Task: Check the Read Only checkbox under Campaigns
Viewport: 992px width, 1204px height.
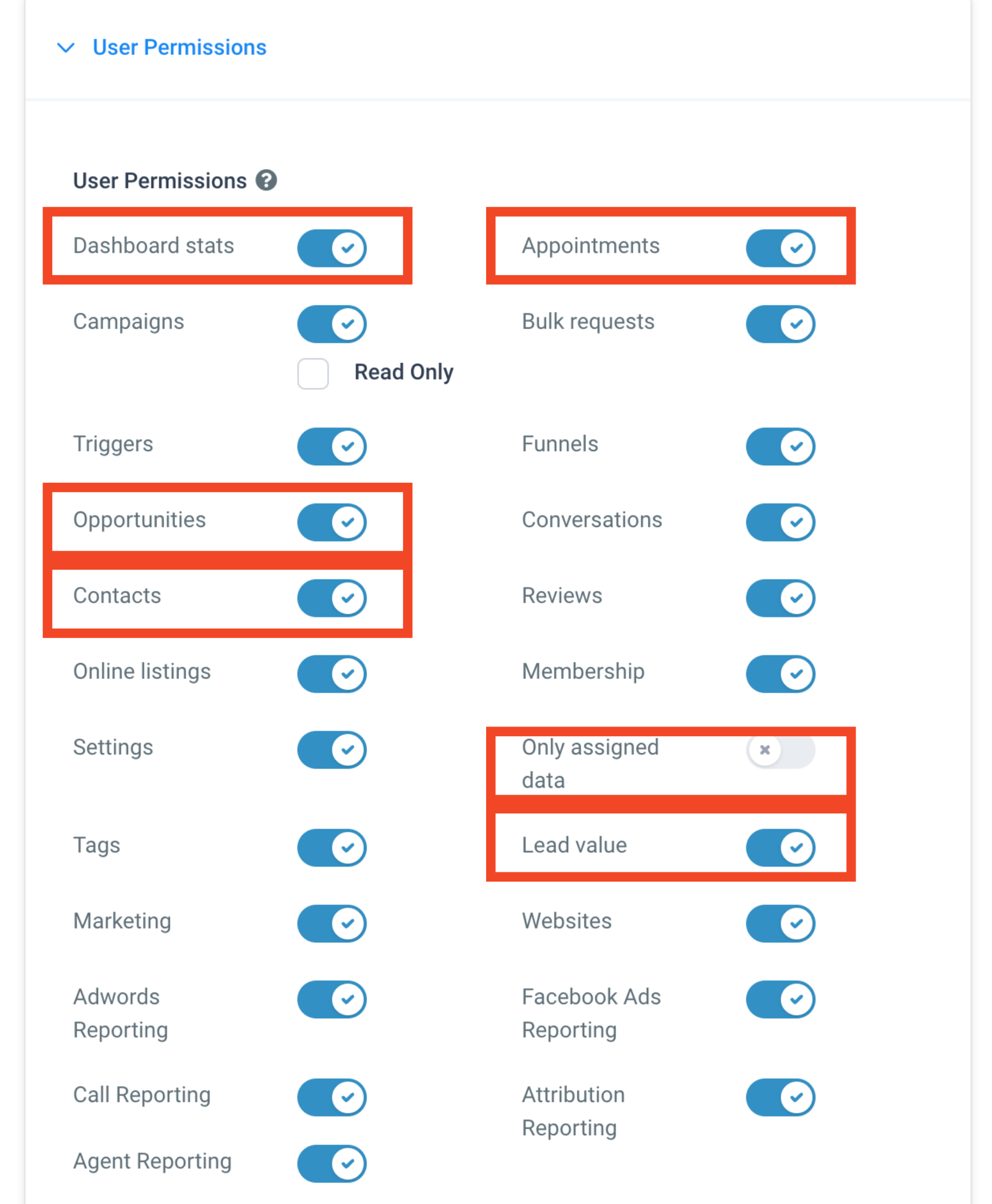Action: pos(312,373)
